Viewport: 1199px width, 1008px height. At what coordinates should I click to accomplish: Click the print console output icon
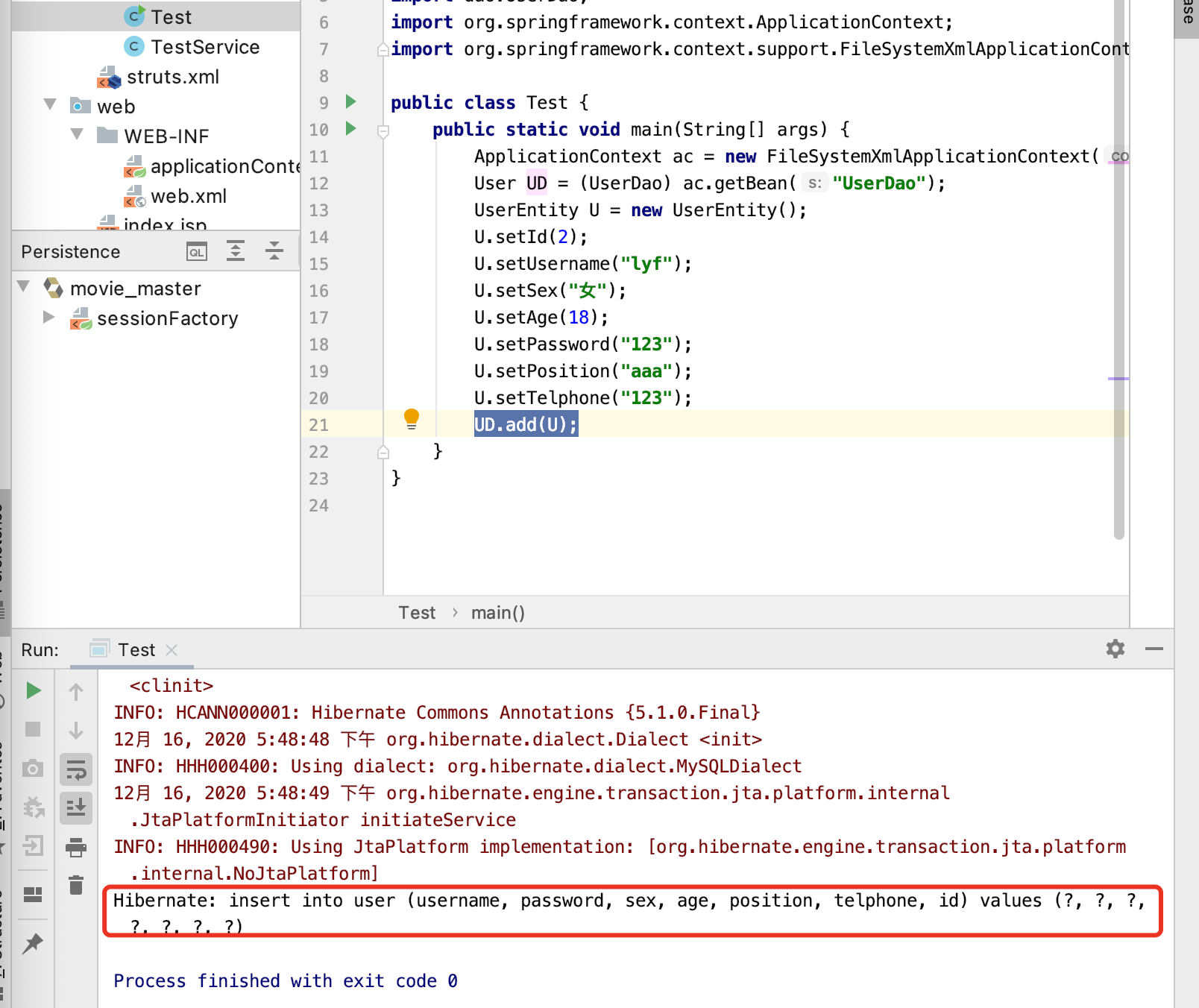point(76,847)
